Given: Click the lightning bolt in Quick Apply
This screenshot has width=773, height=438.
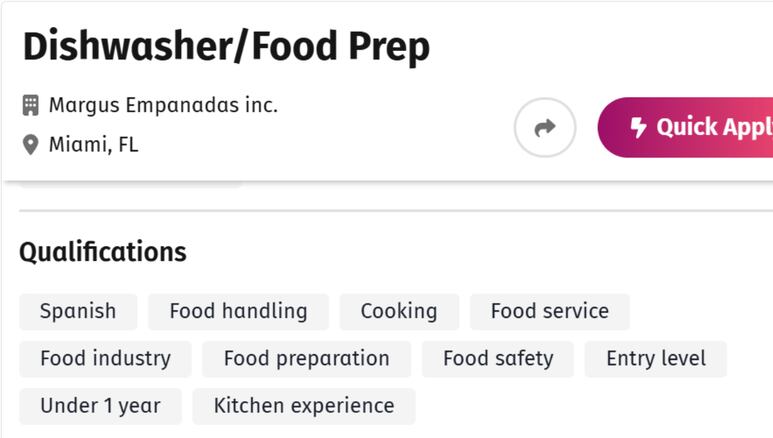Looking at the screenshot, I should click(638, 127).
